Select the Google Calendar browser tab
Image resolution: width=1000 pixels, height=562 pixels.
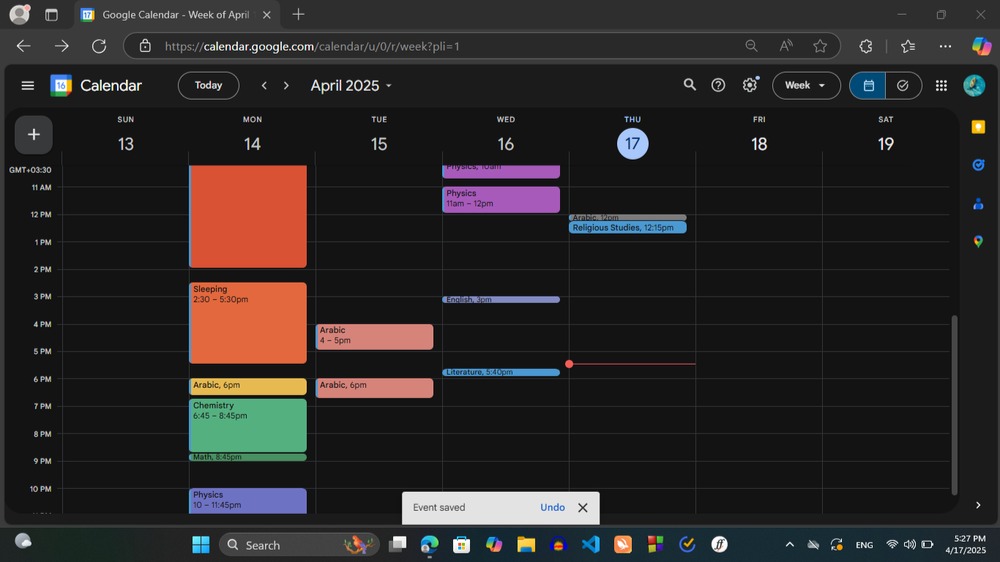(x=177, y=15)
